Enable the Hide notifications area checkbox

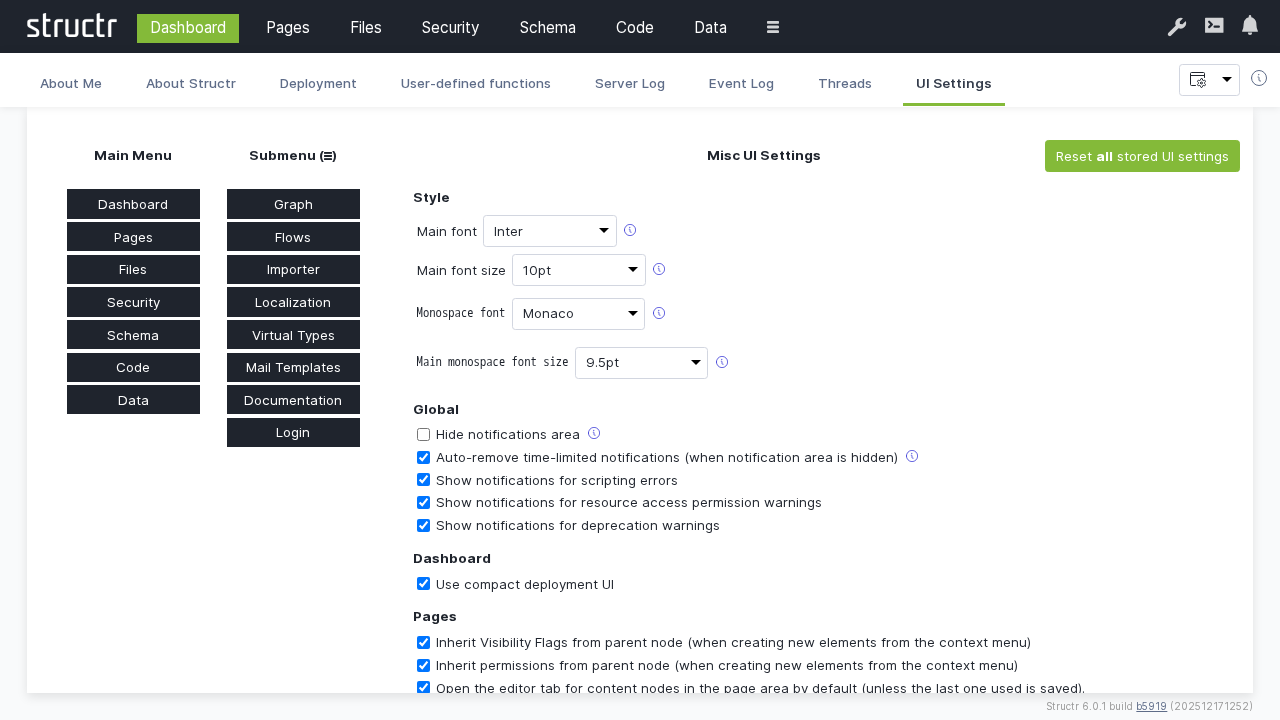pos(423,434)
